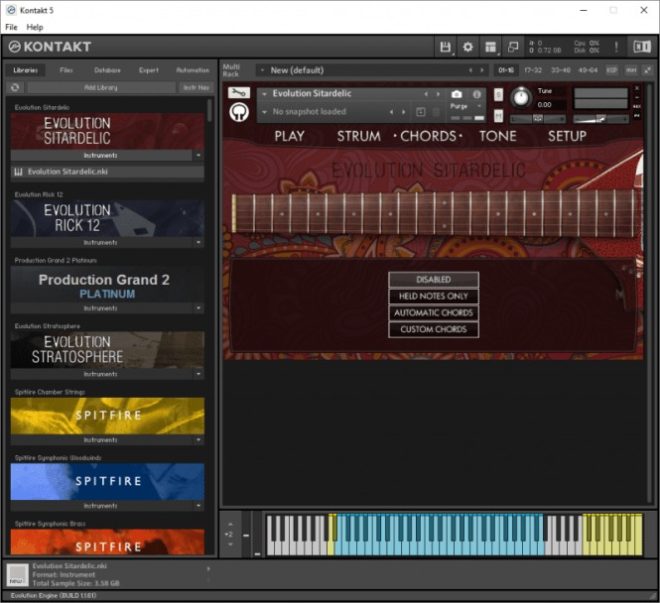This screenshot has width=660, height=603.
Task: Select DISABLED chord mode
Action: 434,279
